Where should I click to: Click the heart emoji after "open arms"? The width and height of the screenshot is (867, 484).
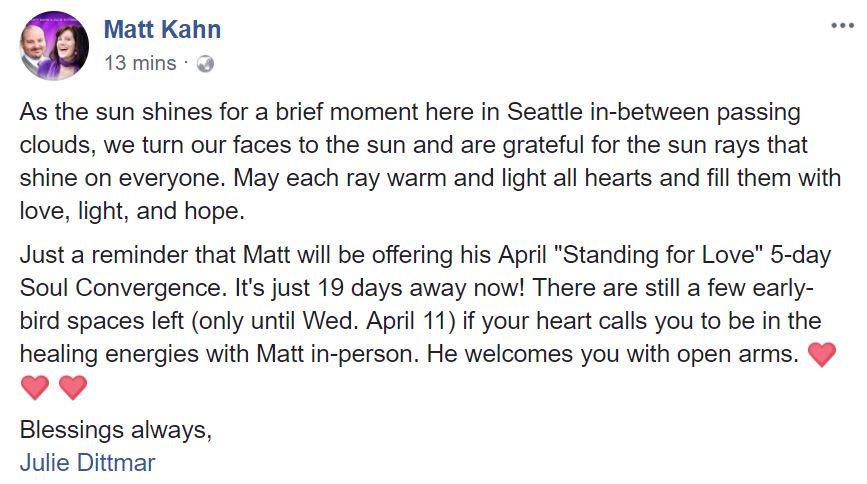point(820,354)
